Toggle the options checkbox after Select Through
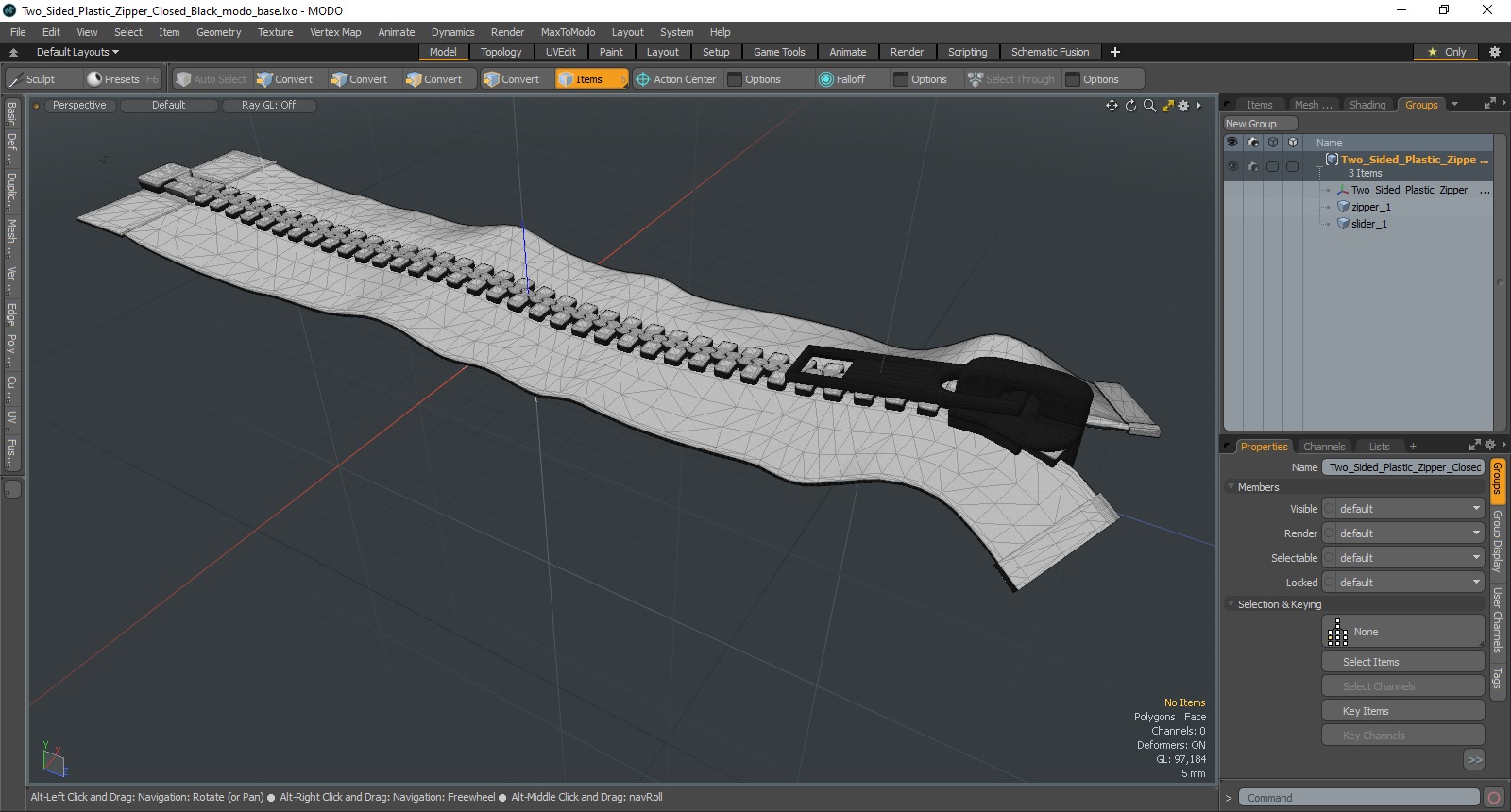 coord(1072,79)
